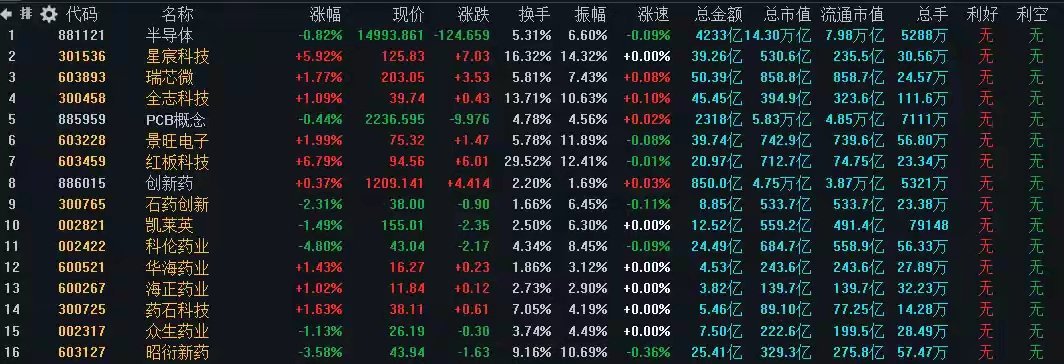Select stock name 红板科技

point(177,162)
